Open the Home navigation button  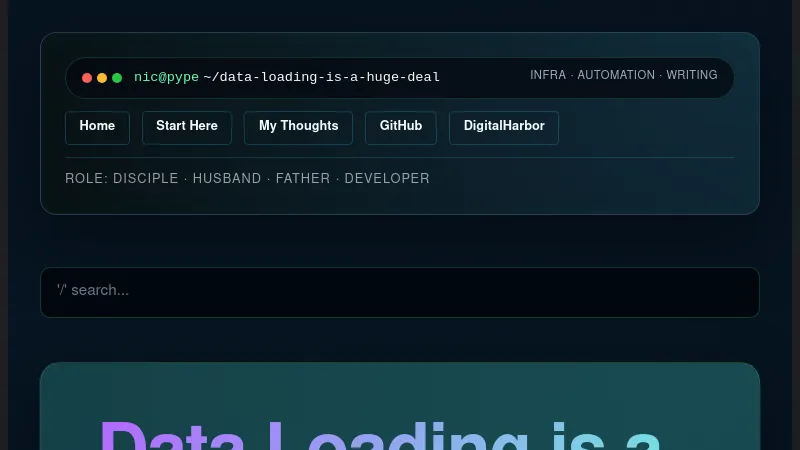point(97,127)
